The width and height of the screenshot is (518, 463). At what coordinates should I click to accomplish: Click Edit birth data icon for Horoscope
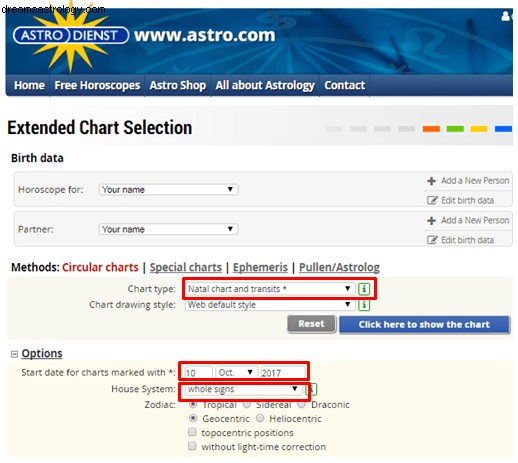[x=432, y=200]
